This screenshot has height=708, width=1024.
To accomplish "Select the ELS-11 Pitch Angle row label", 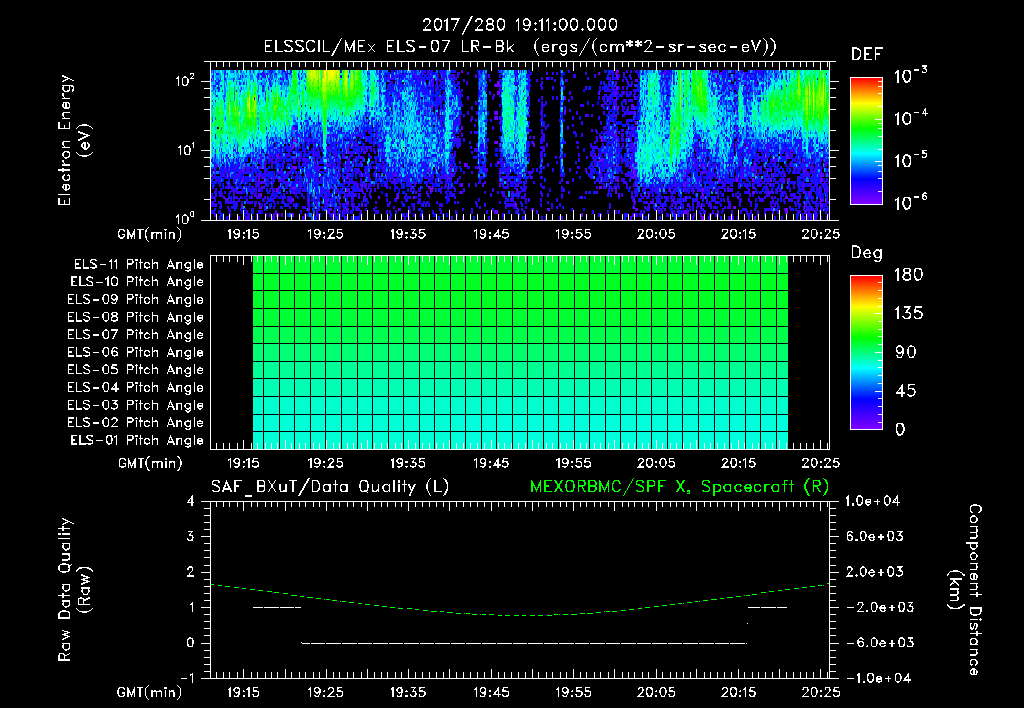I will pyautogui.click(x=138, y=265).
